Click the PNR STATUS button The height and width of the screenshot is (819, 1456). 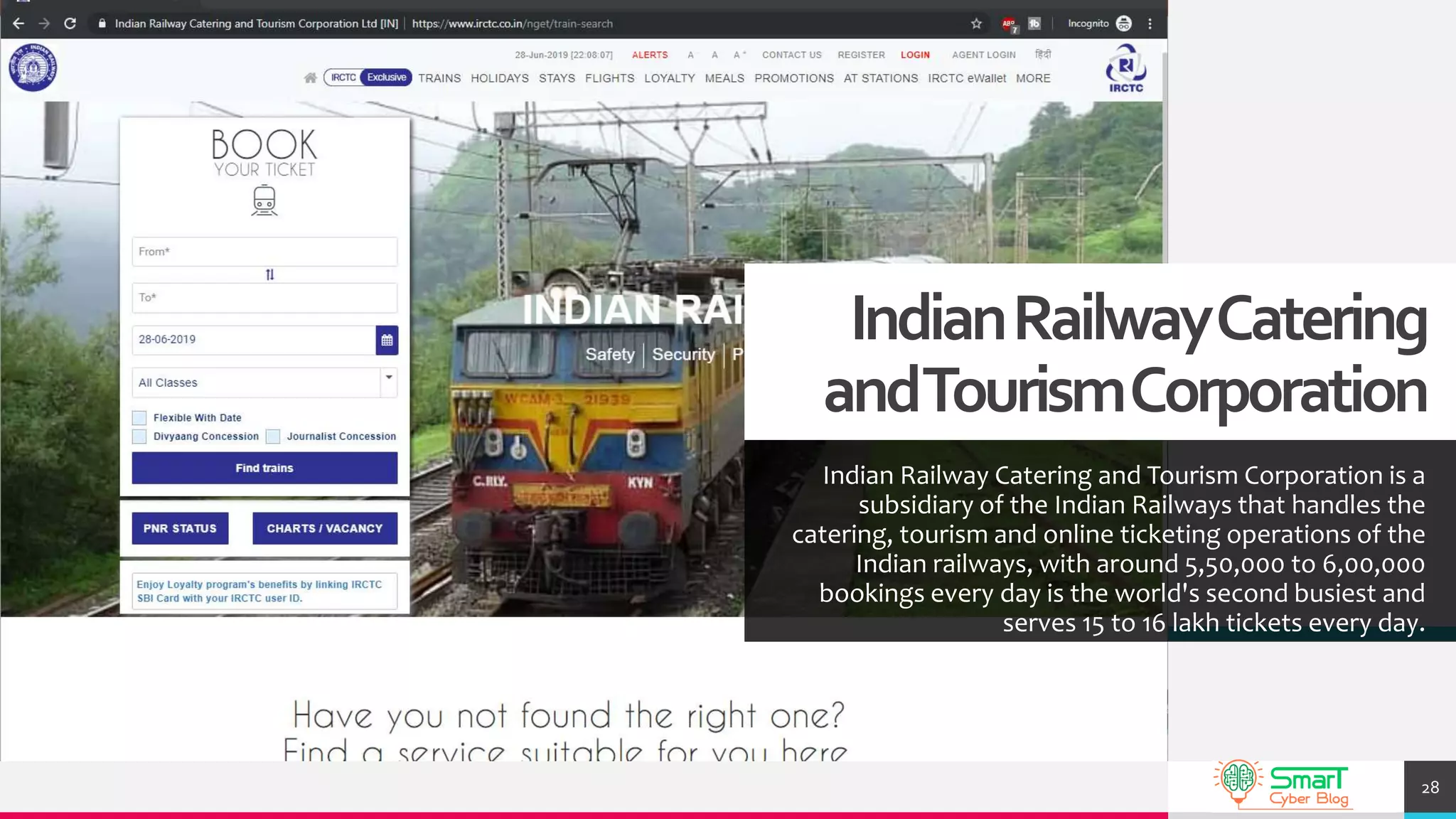pos(180,528)
